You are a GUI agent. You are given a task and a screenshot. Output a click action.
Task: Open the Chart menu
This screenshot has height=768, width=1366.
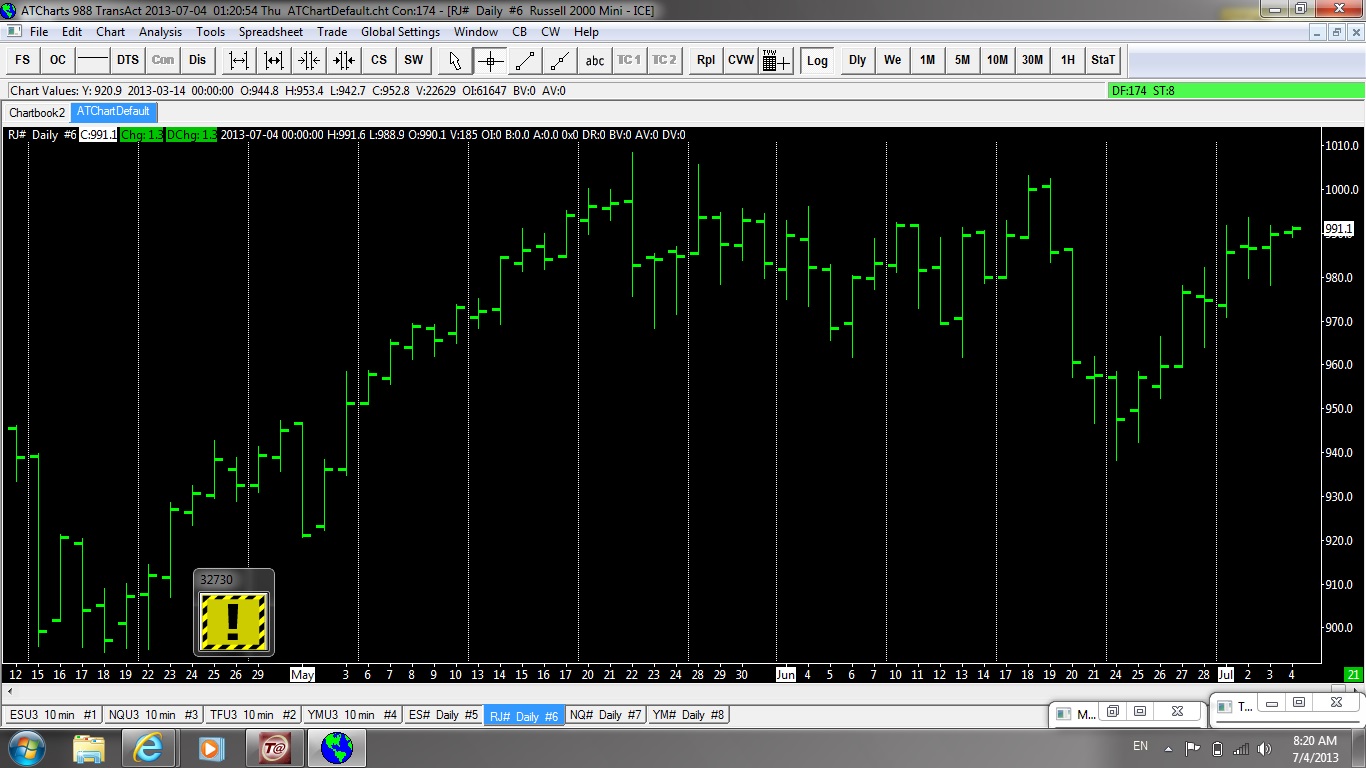(111, 32)
